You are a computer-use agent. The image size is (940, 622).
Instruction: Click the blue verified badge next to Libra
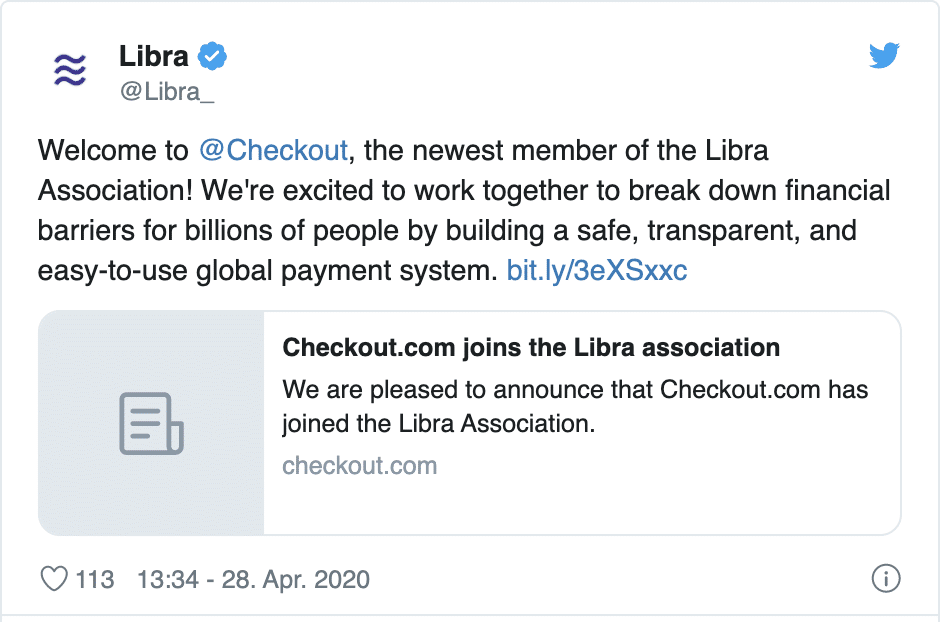212,56
